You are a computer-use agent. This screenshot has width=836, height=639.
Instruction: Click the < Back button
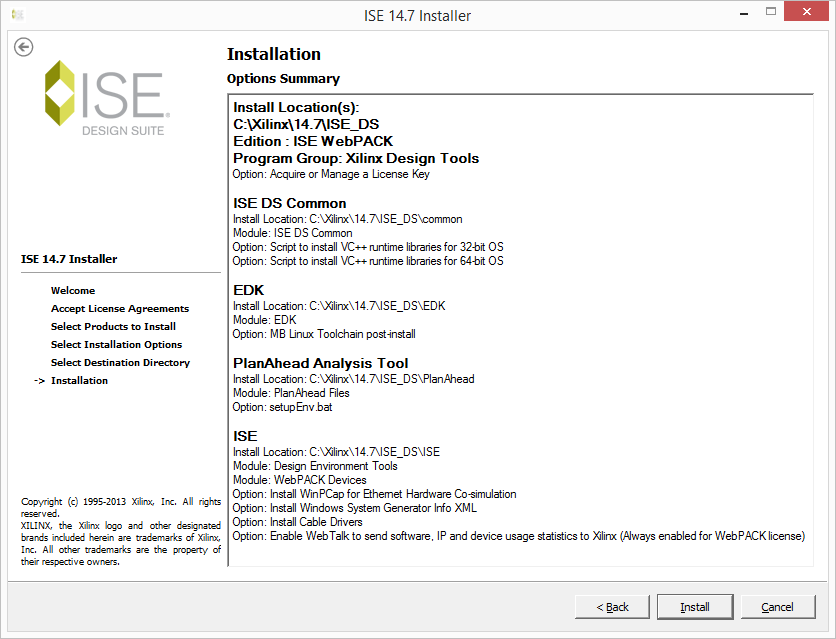click(x=612, y=606)
